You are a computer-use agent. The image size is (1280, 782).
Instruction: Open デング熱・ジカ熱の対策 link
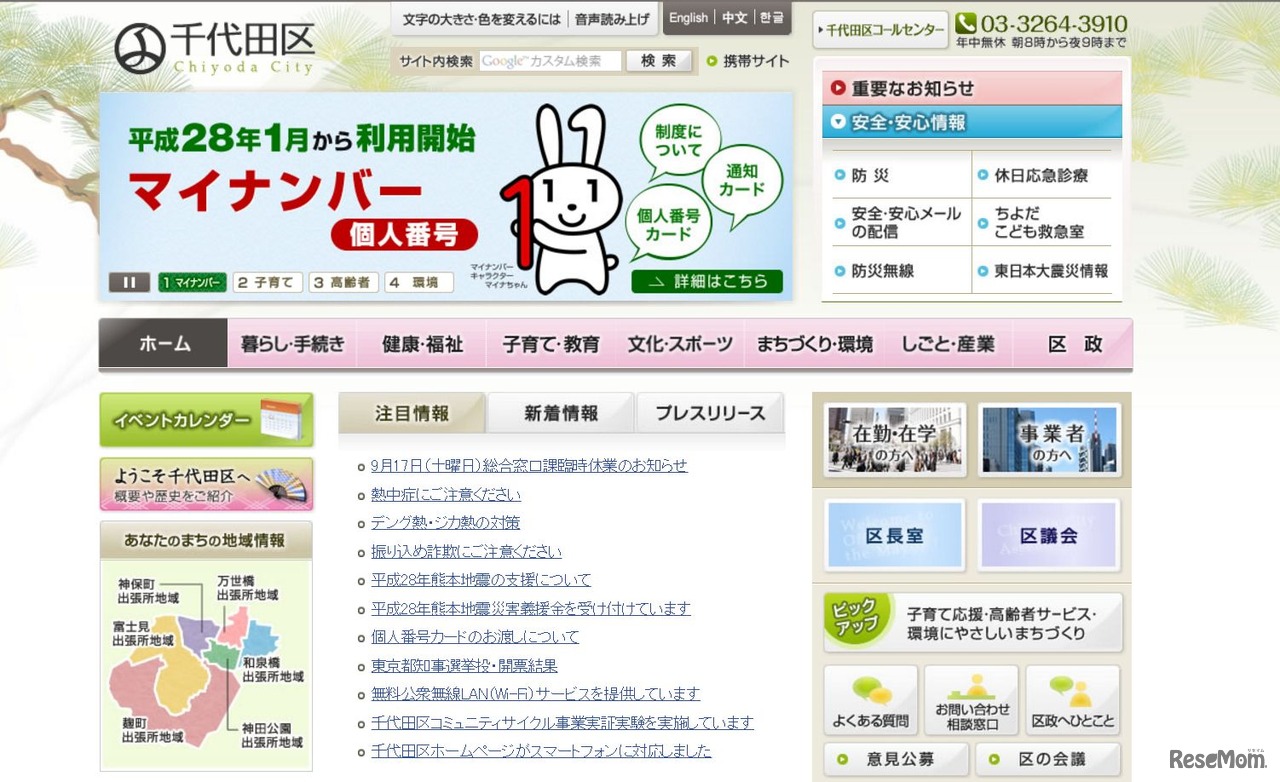pos(445,523)
